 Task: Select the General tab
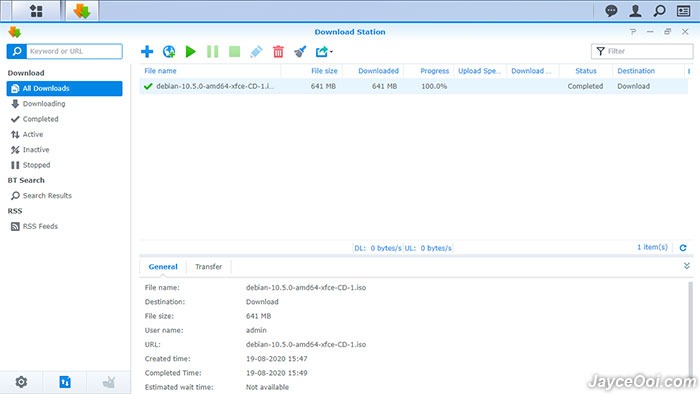pyautogui.click(x=163, y=266)
